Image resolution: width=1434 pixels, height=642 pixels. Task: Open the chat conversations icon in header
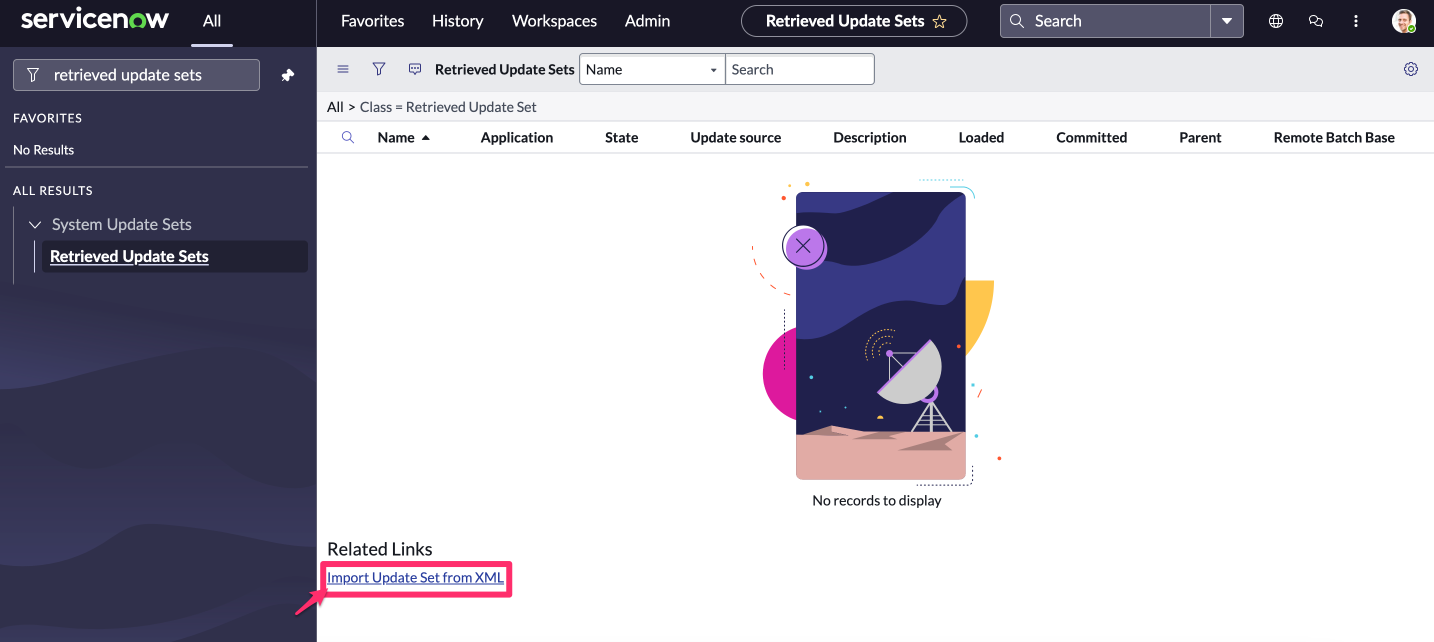point(1315,20)
